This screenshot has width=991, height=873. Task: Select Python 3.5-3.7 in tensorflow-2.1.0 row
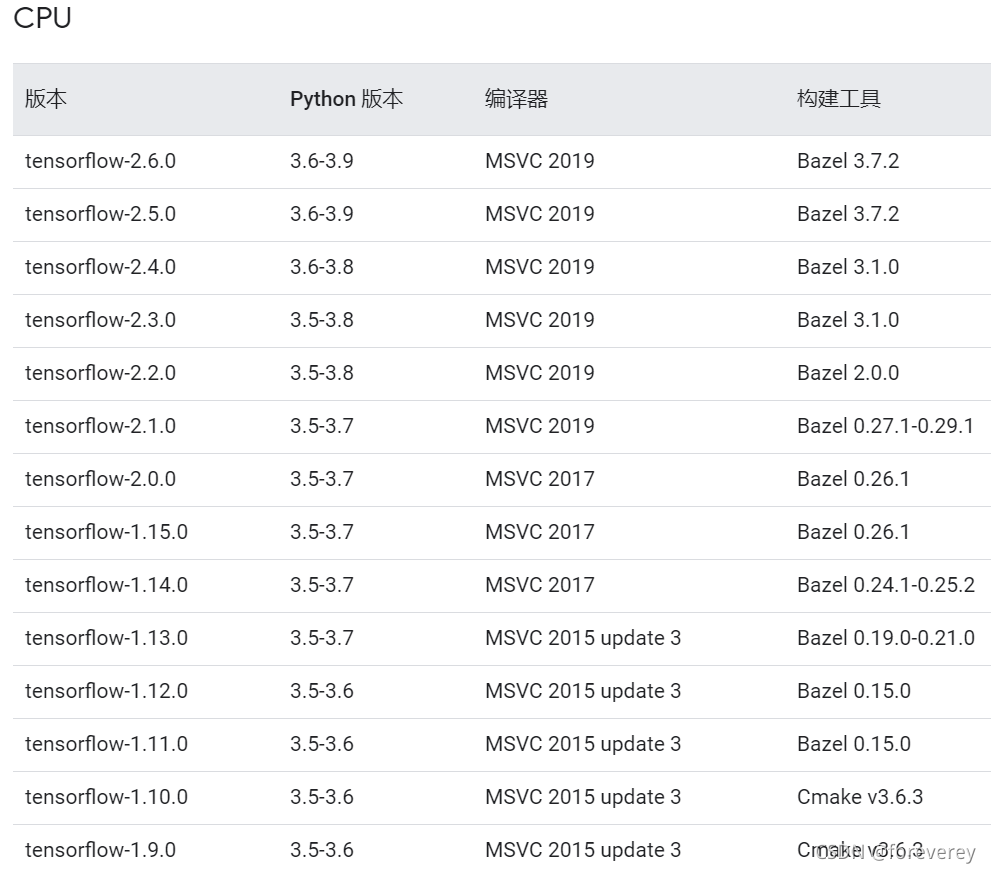tap(322, 427)
